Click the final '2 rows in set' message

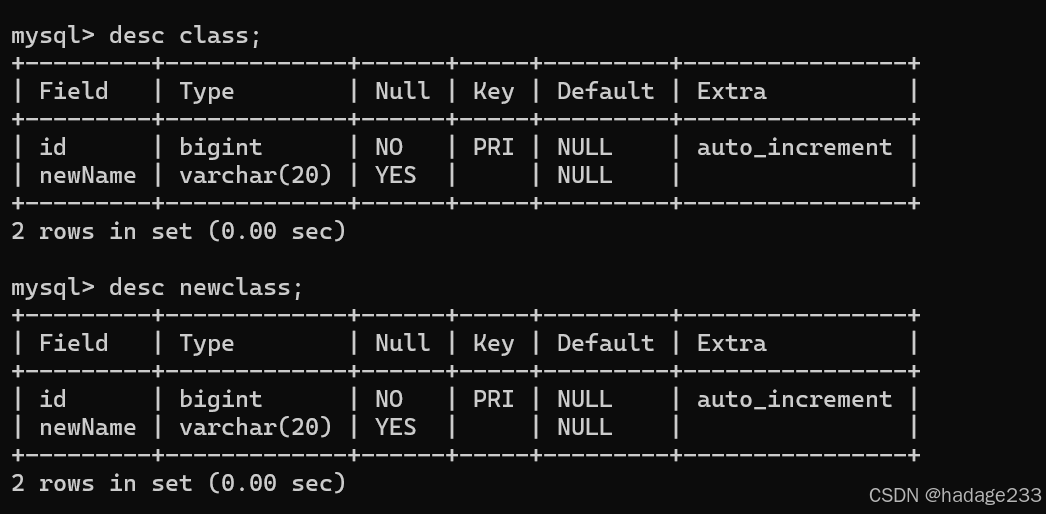point(179,483)
